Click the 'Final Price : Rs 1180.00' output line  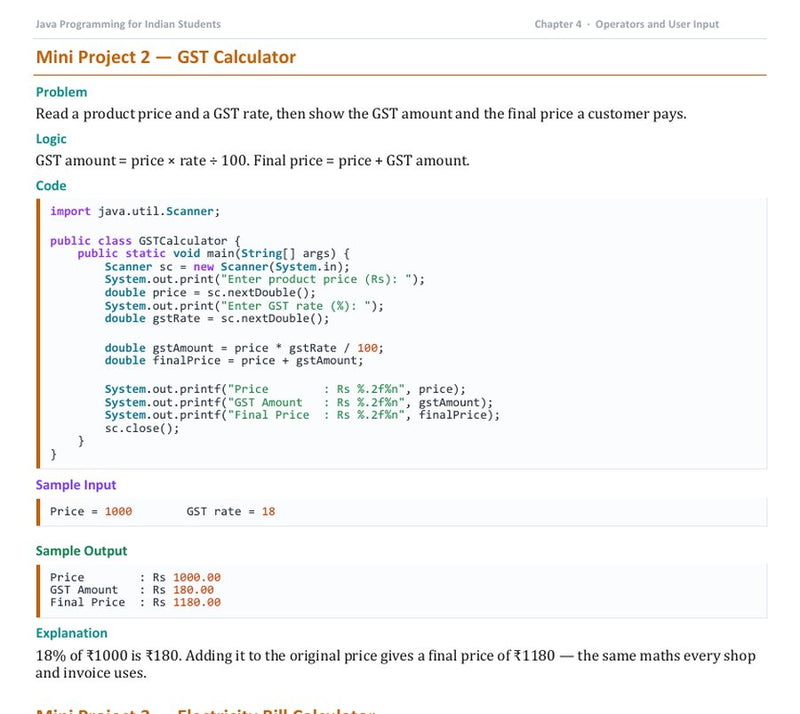[135, 602]
